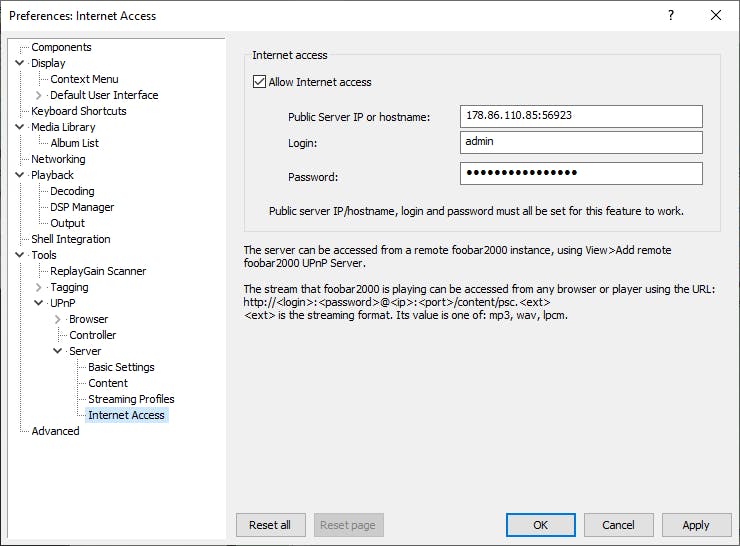
Task: Click the Apply button
Action: pyautogui.click(x=695, y=525)
